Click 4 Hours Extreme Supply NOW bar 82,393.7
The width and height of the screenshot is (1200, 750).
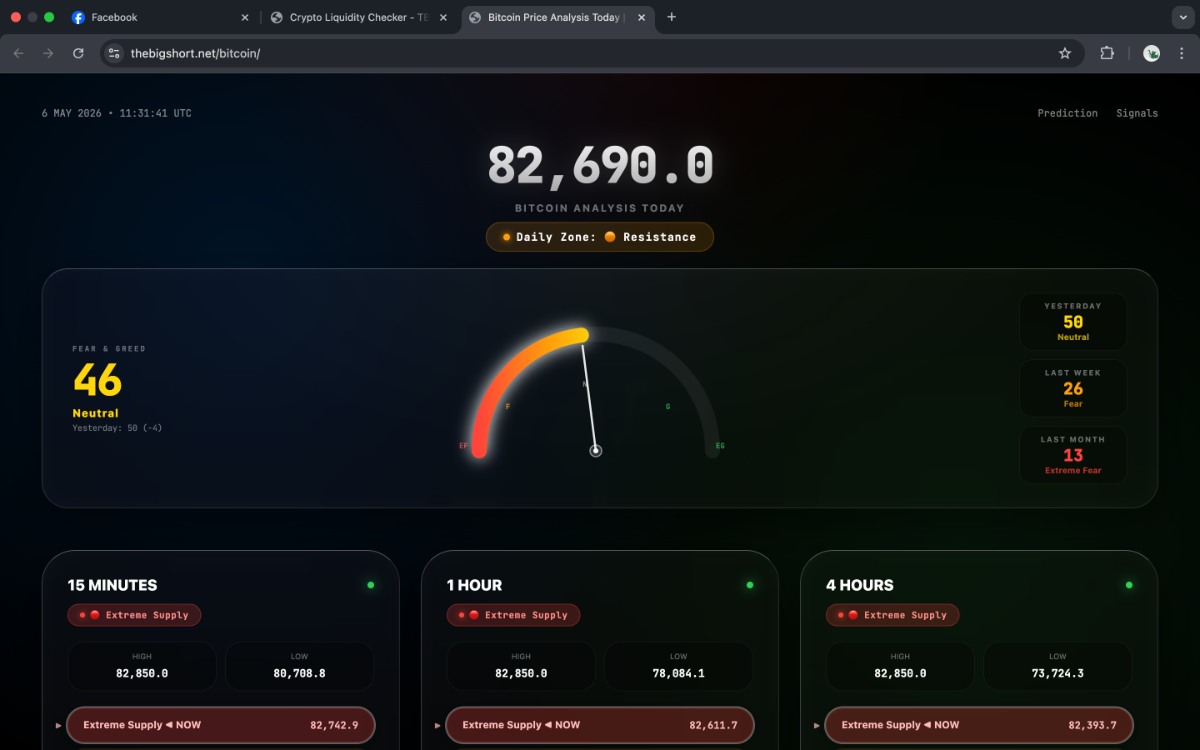(979, 725)
